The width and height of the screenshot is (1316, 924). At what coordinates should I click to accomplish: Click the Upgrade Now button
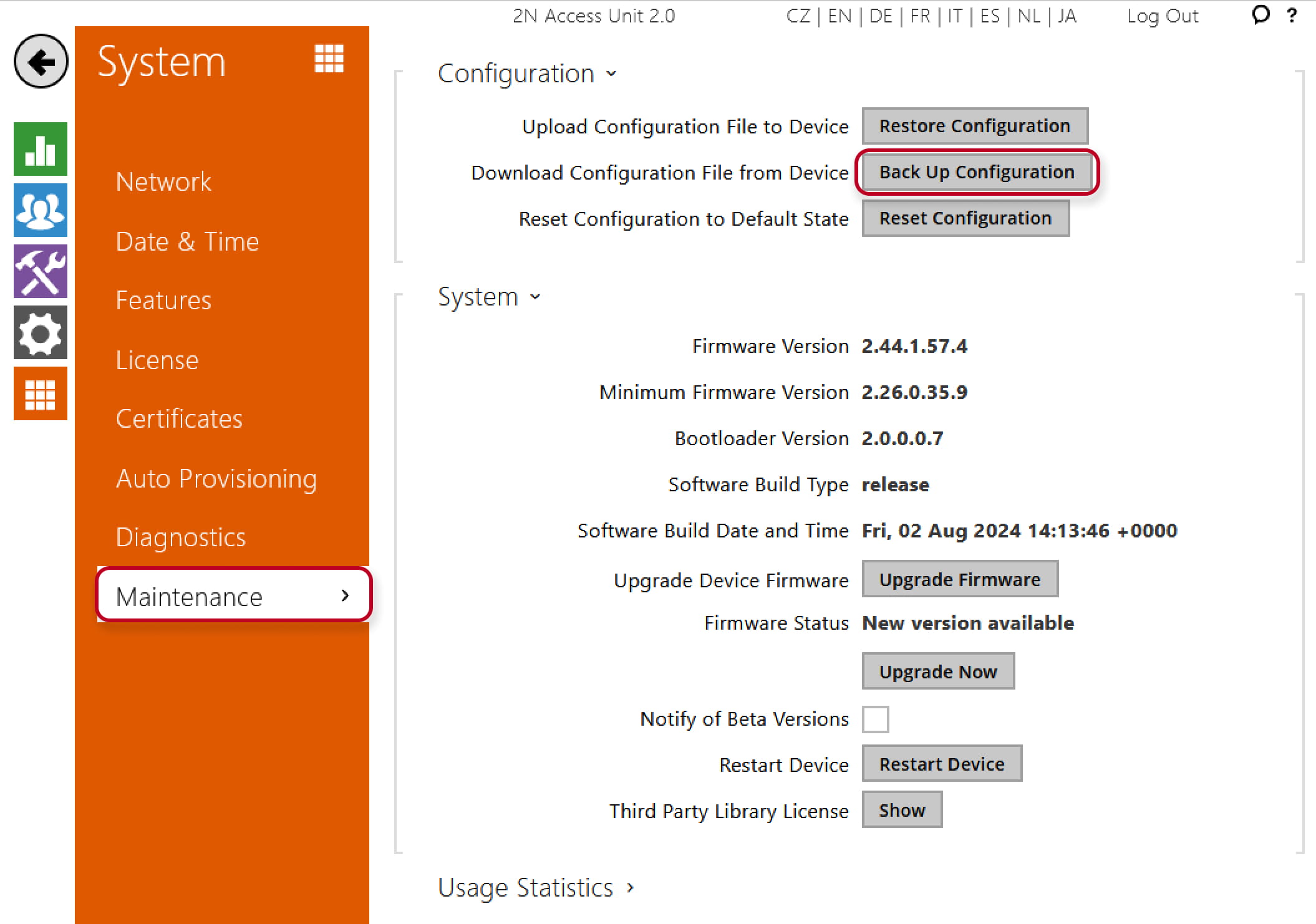938,671
